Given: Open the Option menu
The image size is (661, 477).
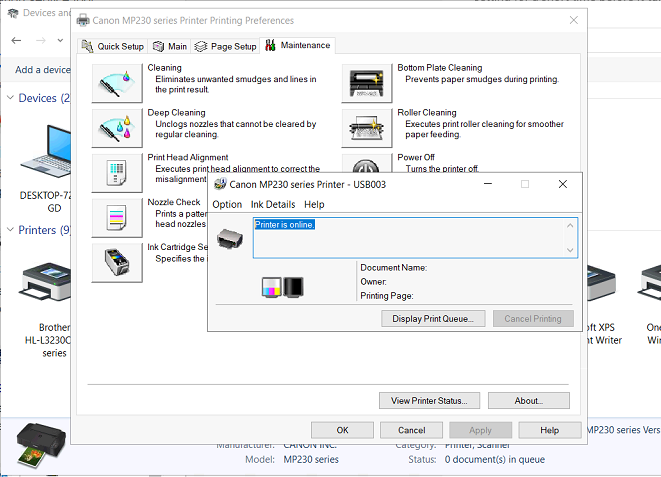Looking at the screenshot, I should click(x=227, y=204).
